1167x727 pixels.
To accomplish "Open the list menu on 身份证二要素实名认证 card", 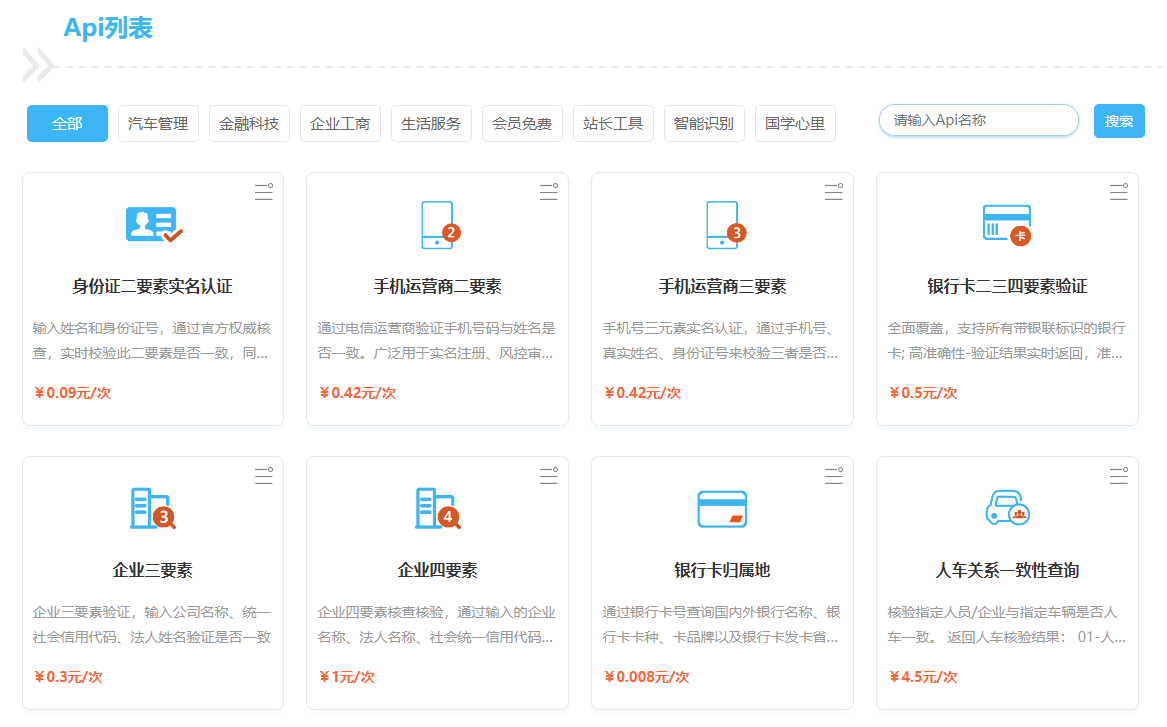I will click(x=263, y=193).
